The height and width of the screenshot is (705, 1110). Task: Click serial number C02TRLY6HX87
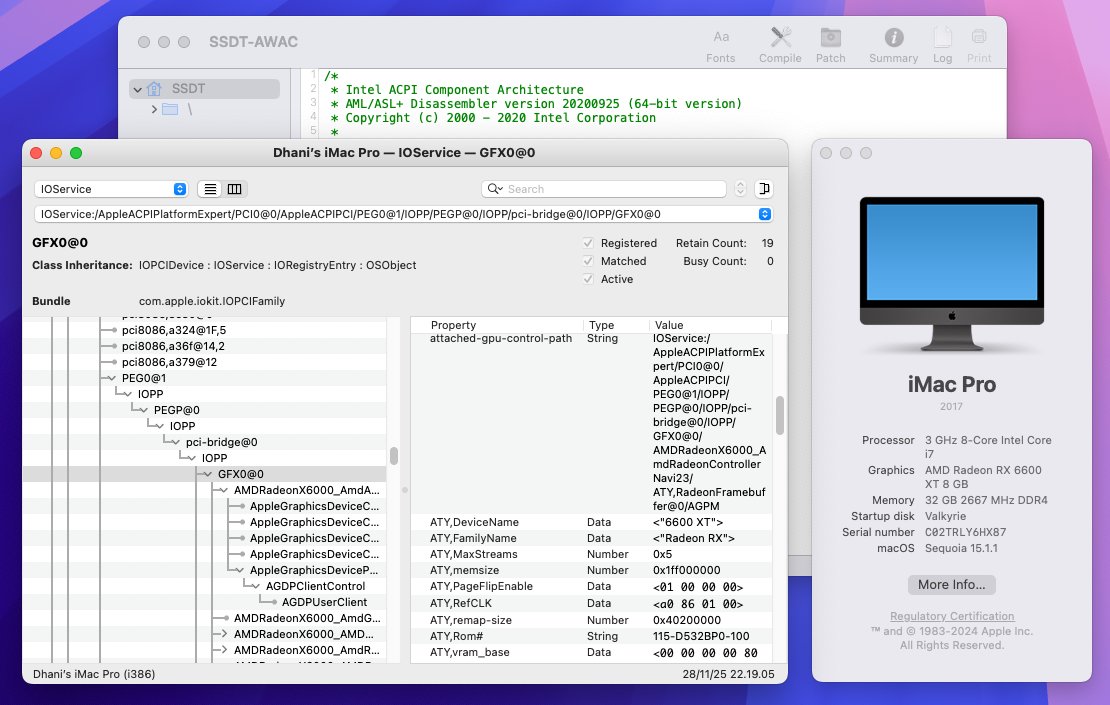pyautogui.click(x=965, y=532)
